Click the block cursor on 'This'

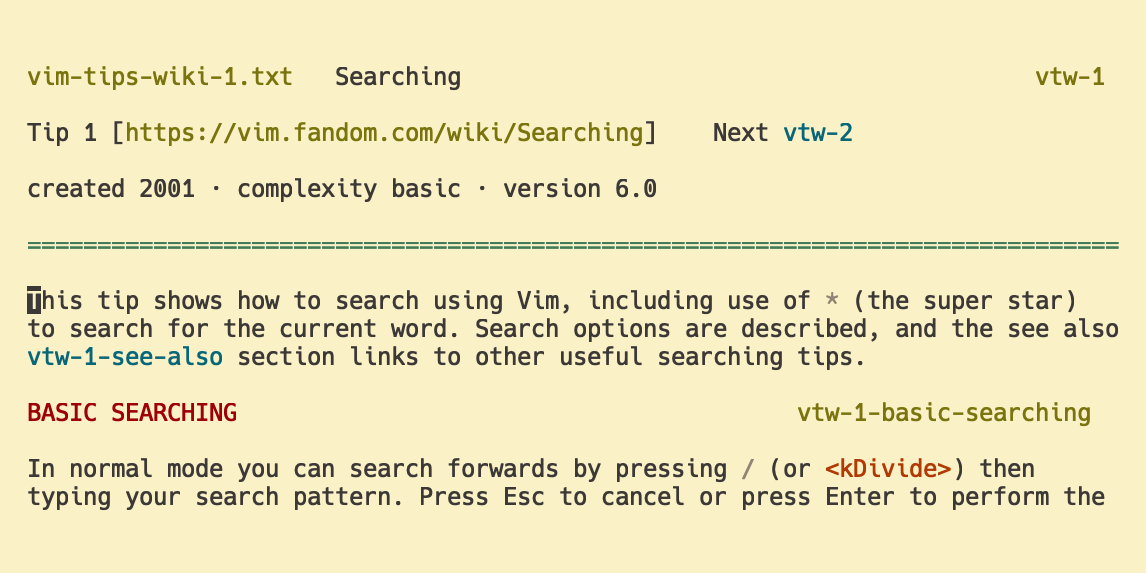coord(34,301)
